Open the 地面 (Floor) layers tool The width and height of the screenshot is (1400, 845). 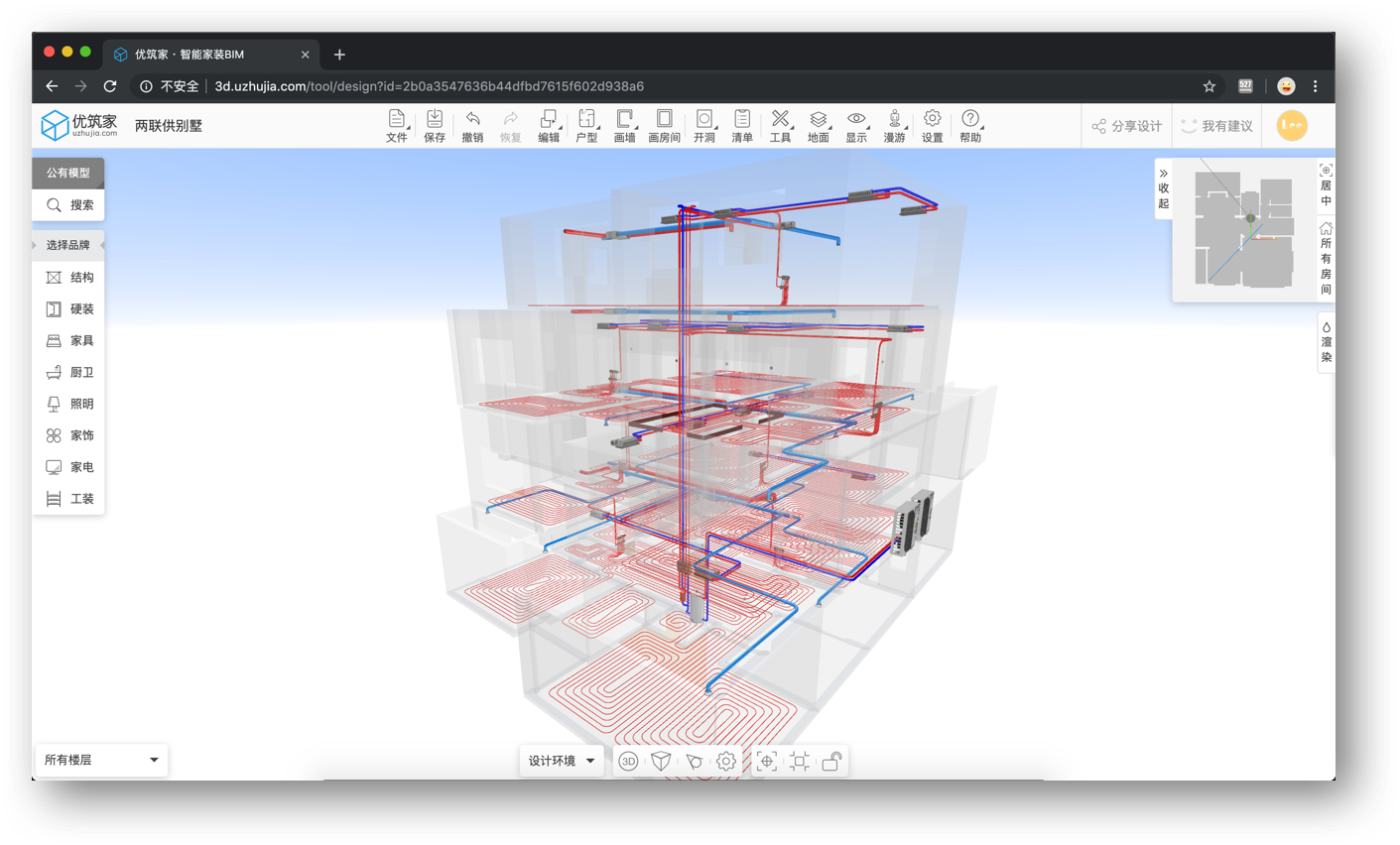[x=819, y=126]
